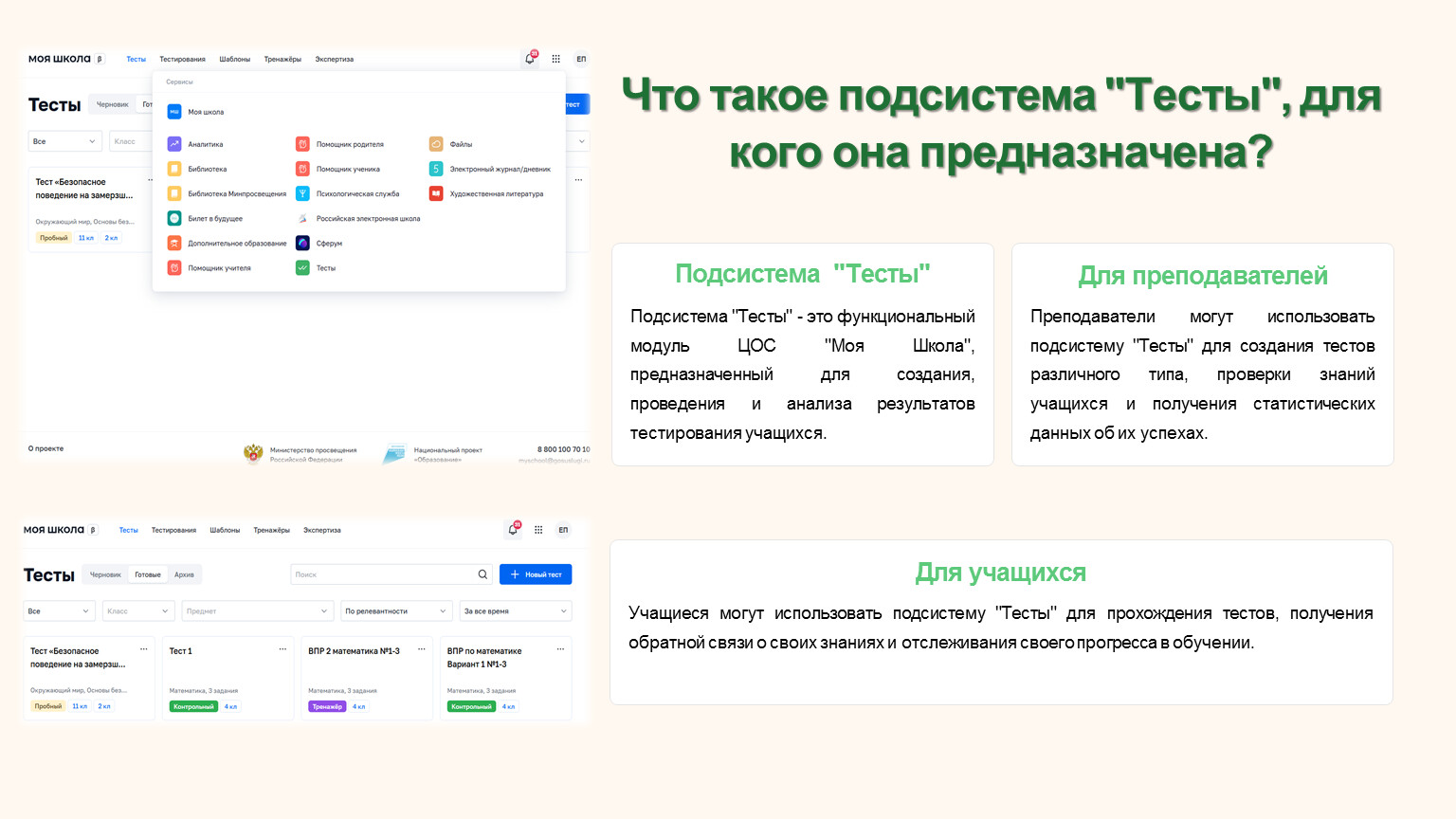Open Экспертиза tab in services-menu screenshot

tap(335, 59)
